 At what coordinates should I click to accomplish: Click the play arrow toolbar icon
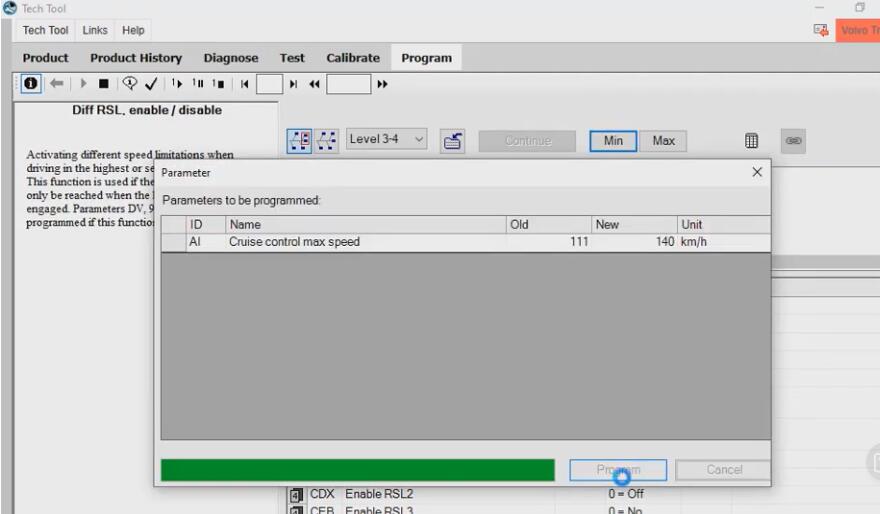(83, 84)
